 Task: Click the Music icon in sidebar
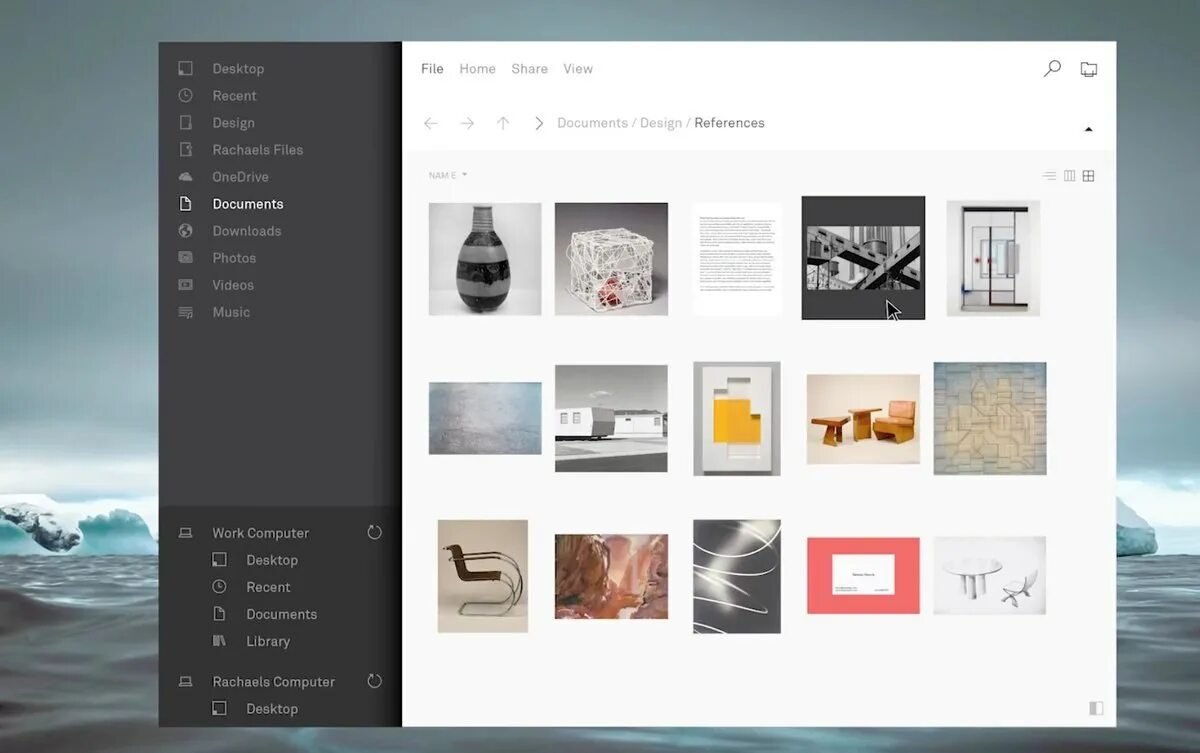point(185,312)
